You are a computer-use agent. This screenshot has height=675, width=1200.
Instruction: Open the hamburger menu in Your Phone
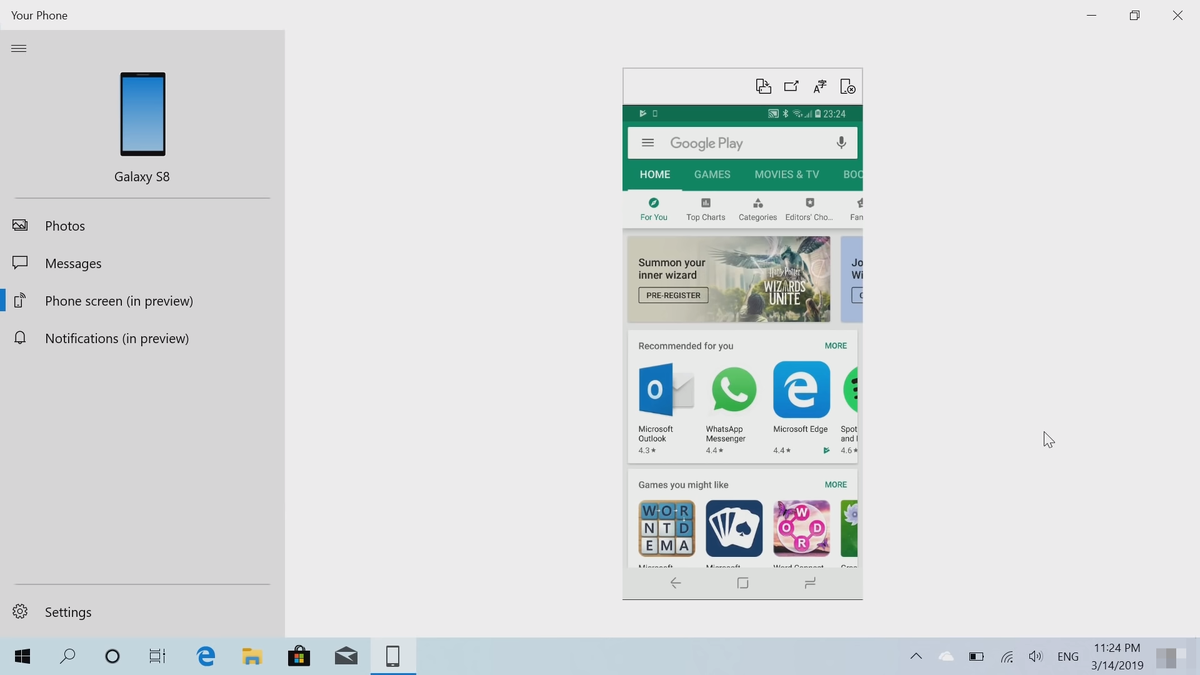(x=18, y=48)
